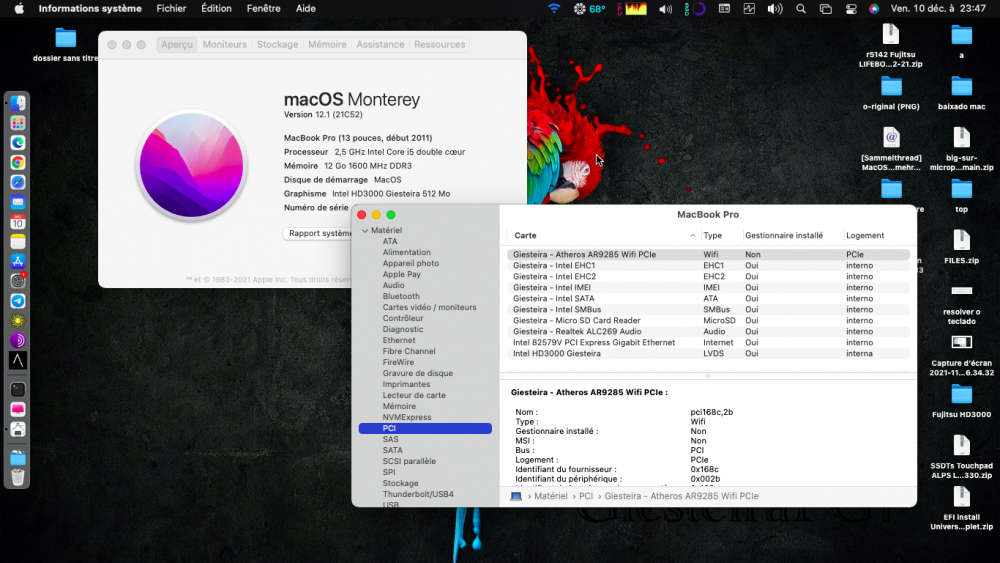Click the Rapport système button
This screenshot has height=563, width=1000.
(318, 233)
